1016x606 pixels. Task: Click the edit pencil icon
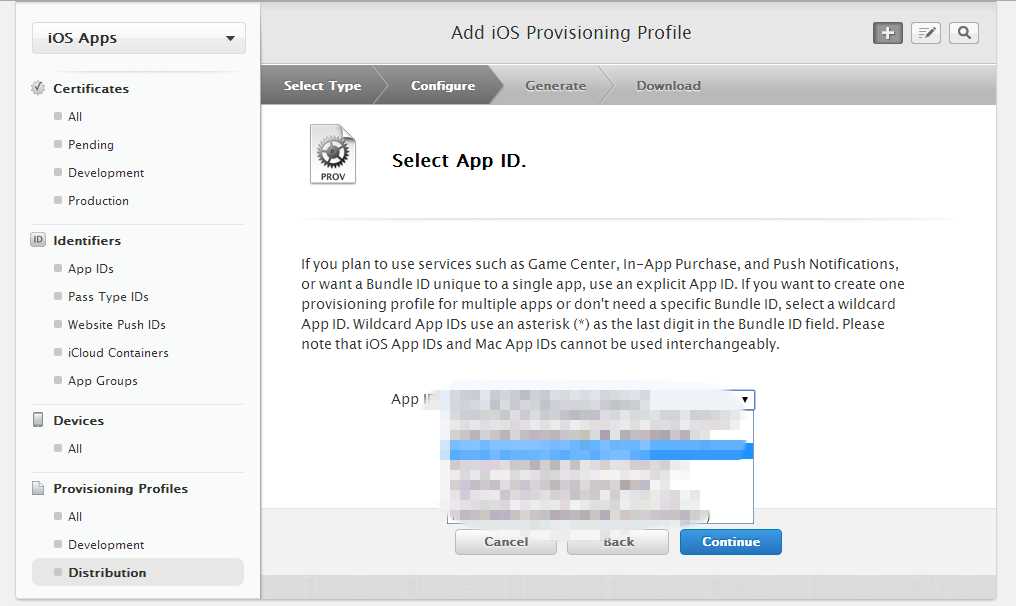tap(926, 33)
